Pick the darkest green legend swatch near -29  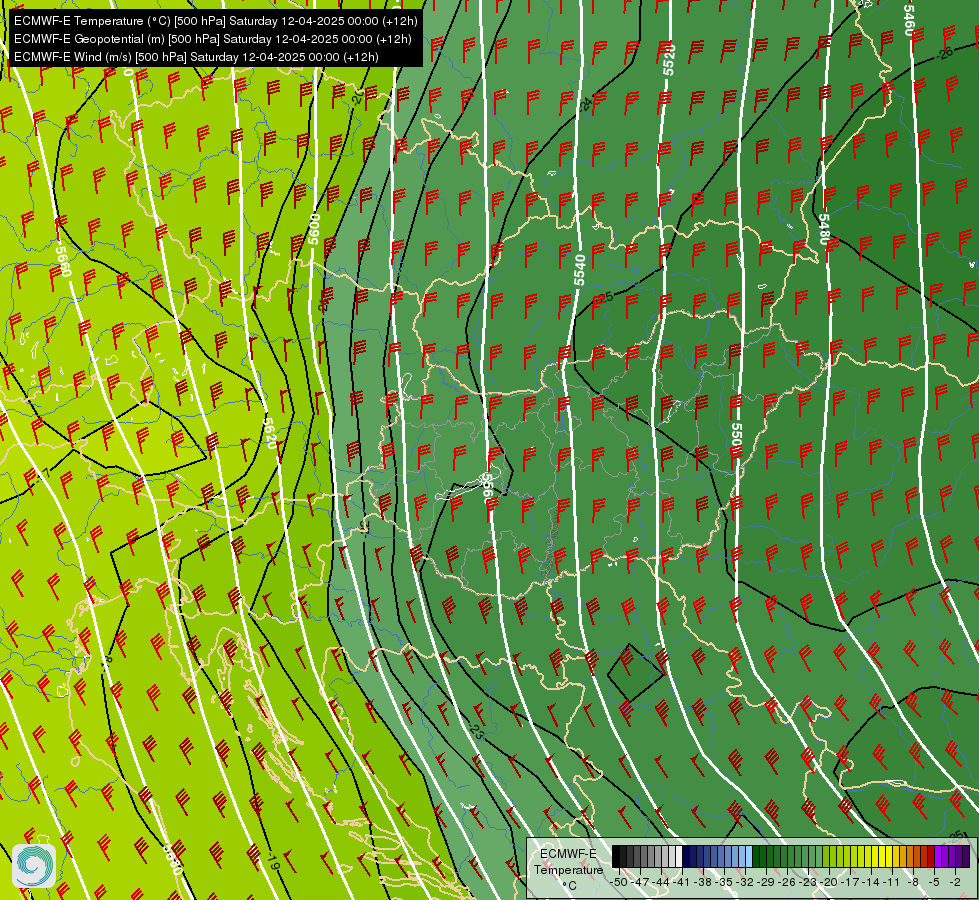[x=756, y=856]
